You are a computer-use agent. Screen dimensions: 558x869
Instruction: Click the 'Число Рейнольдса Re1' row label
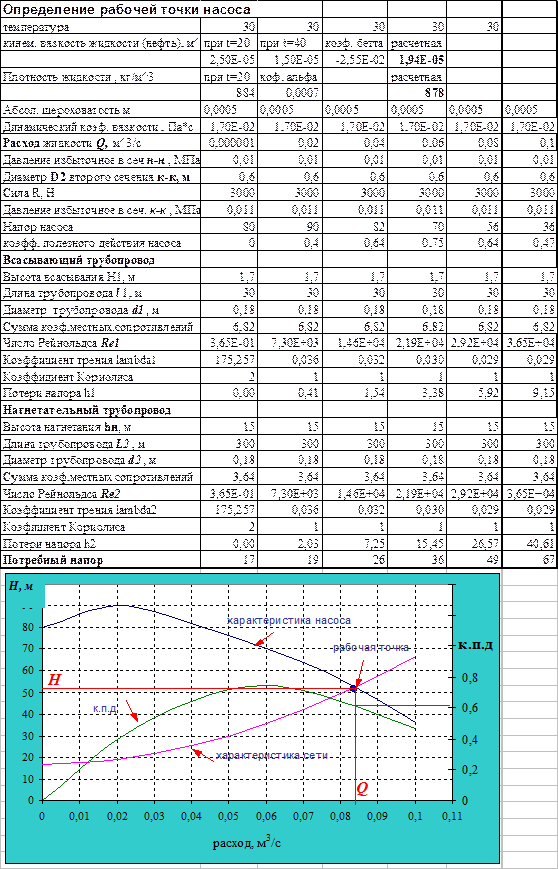click(x=63, y=342)
